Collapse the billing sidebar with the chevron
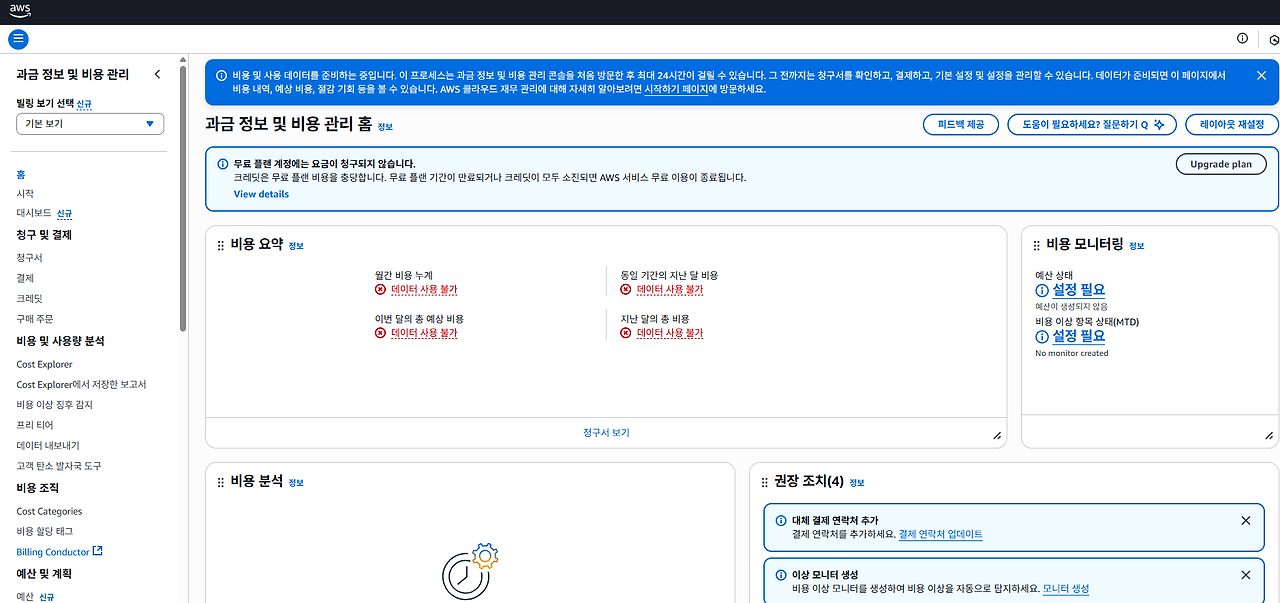Image resolution: width=1280 pixels, height=603 pixels. click(157, 74)
